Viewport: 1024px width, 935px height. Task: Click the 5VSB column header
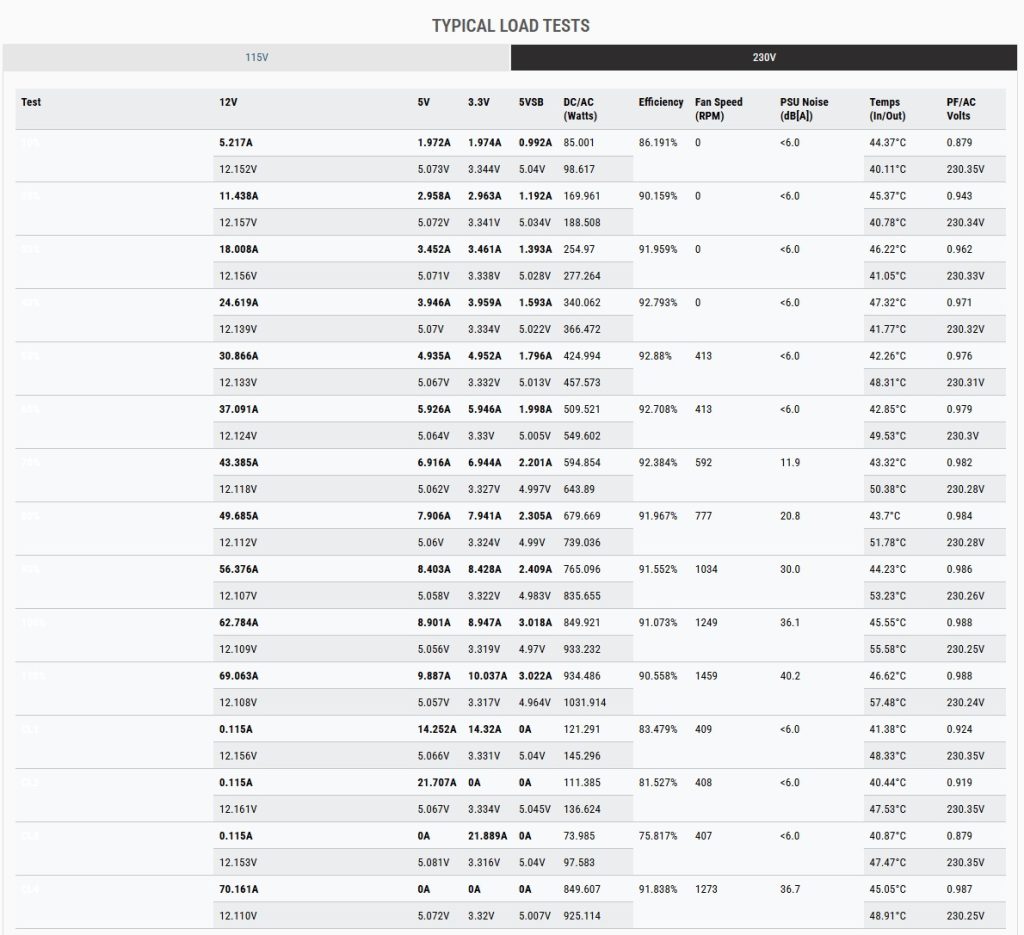(532, 102)
